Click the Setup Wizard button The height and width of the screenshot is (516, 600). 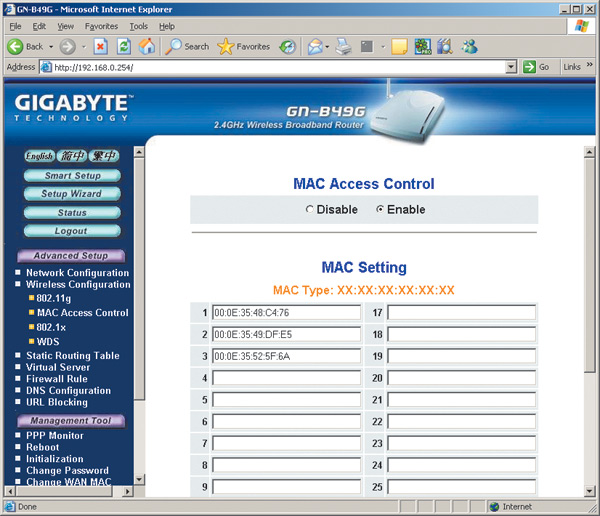[72, 194]
